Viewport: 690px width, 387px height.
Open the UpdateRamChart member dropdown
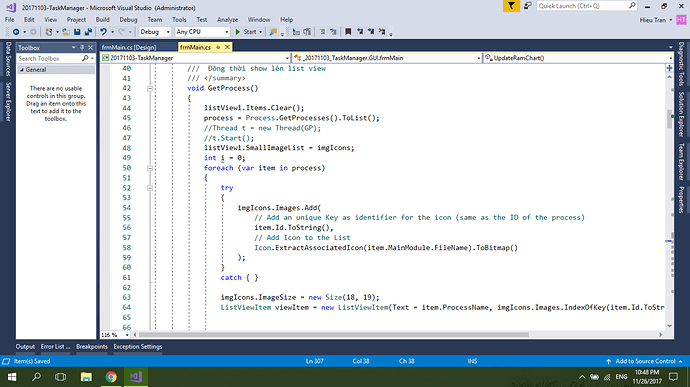(x=578, y=58)
